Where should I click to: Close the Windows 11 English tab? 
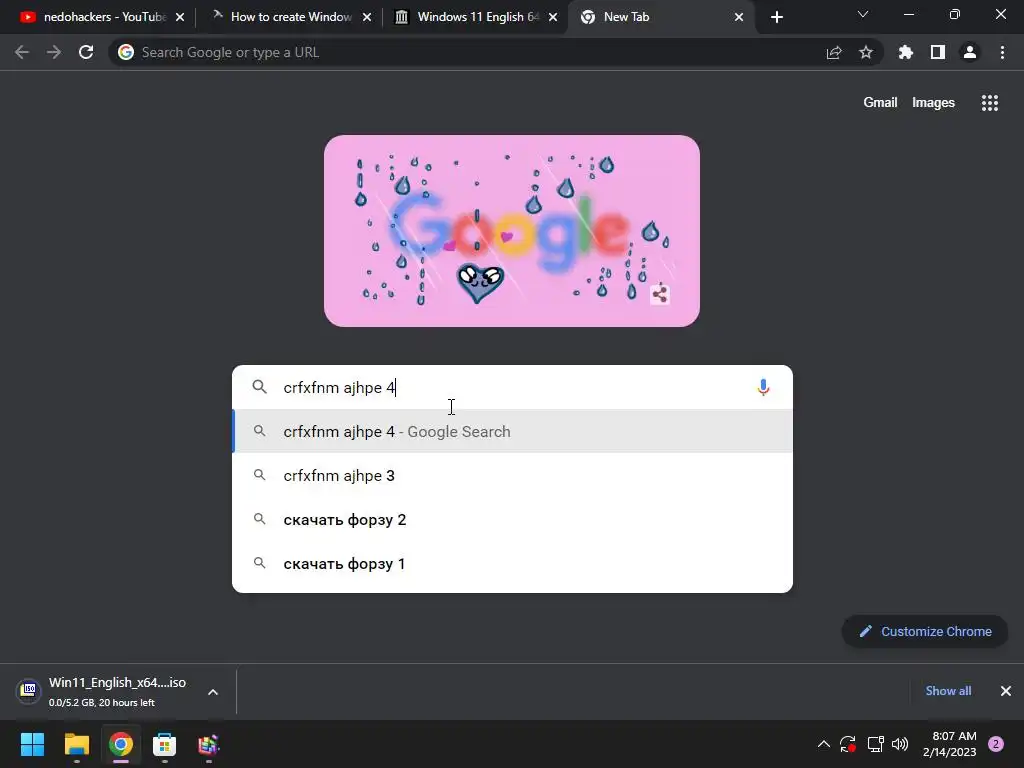[x=552, y=17]
